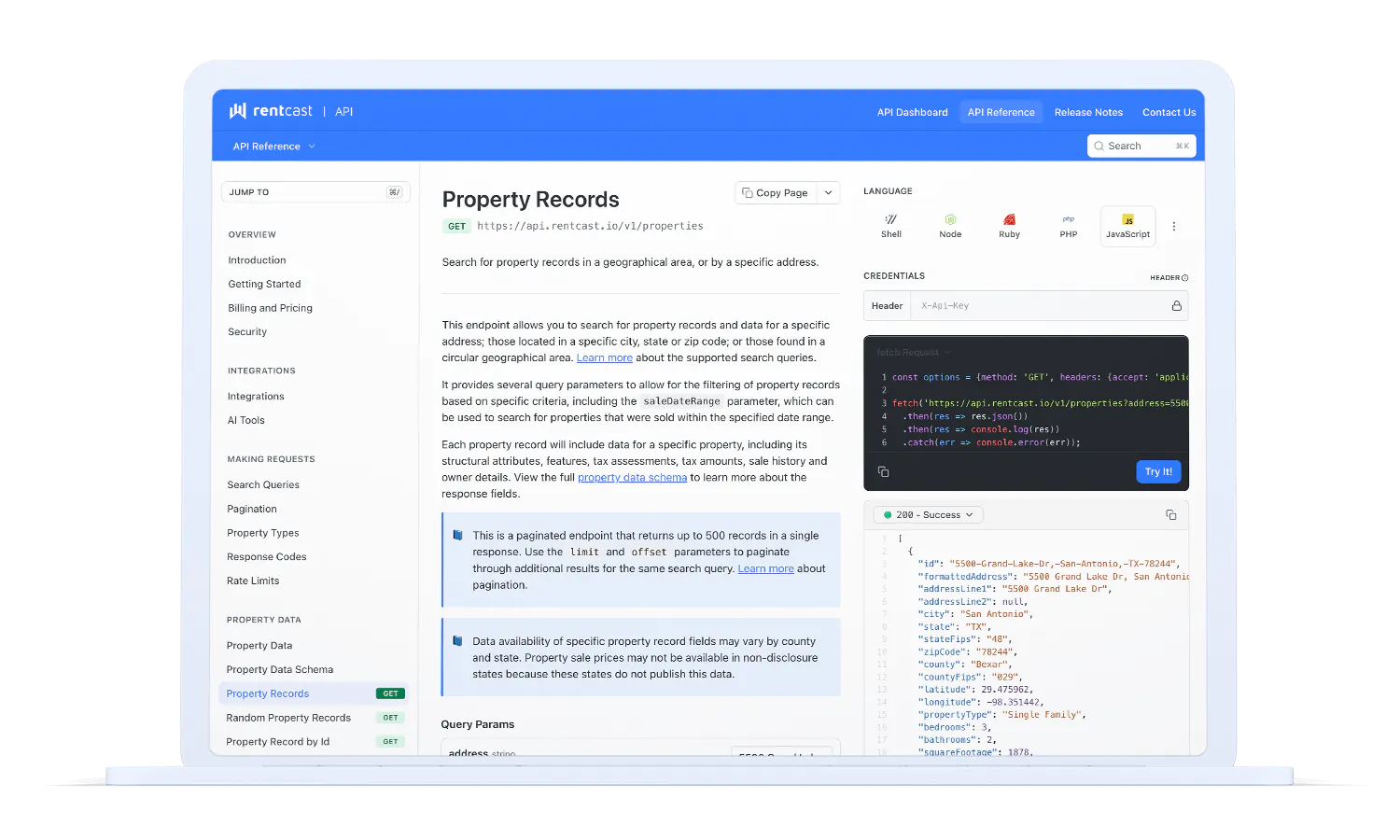Select Property Records in the sidebar

[314, 694]
